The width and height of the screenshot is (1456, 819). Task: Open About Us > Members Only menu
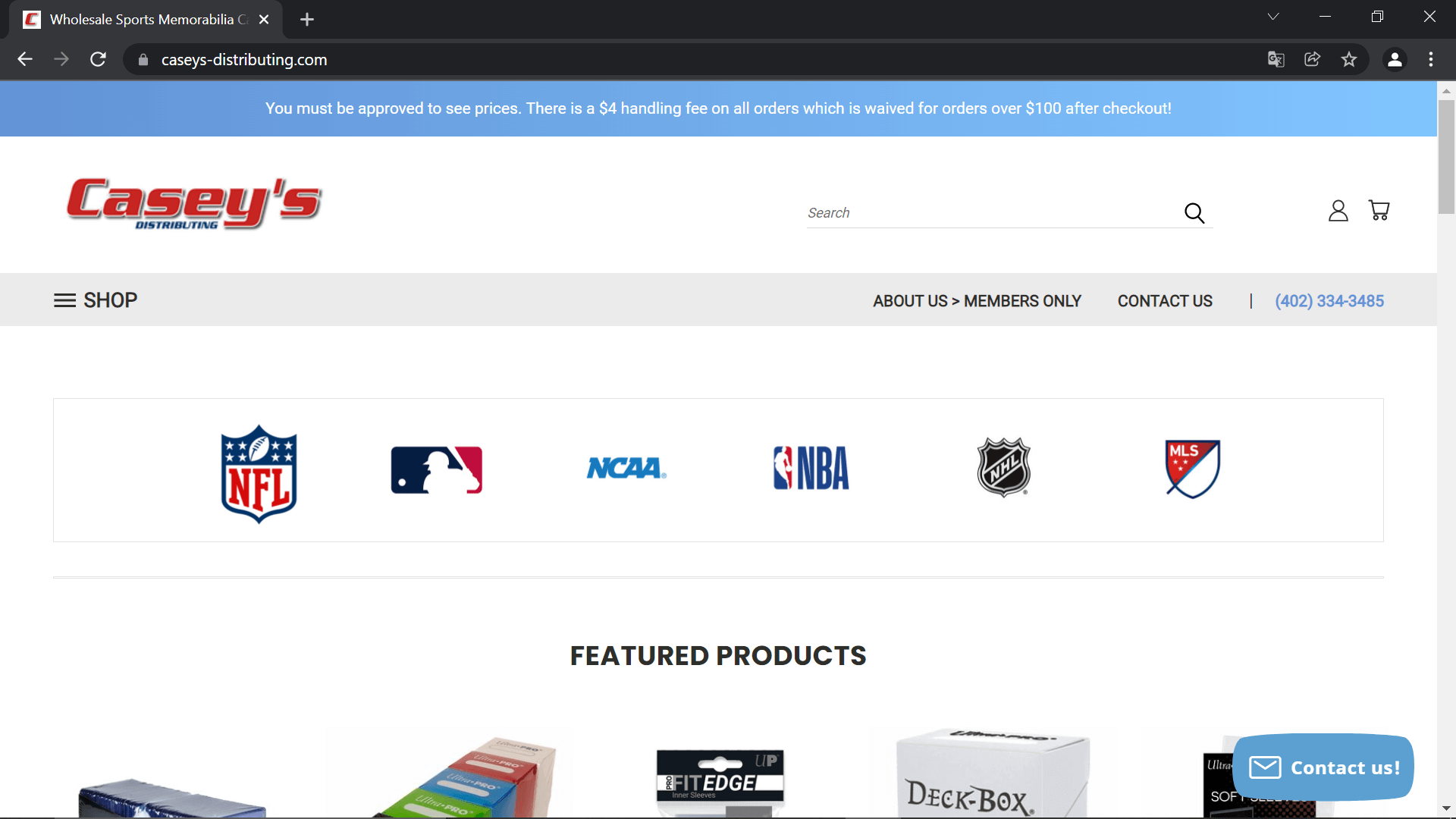coord(977,301)
